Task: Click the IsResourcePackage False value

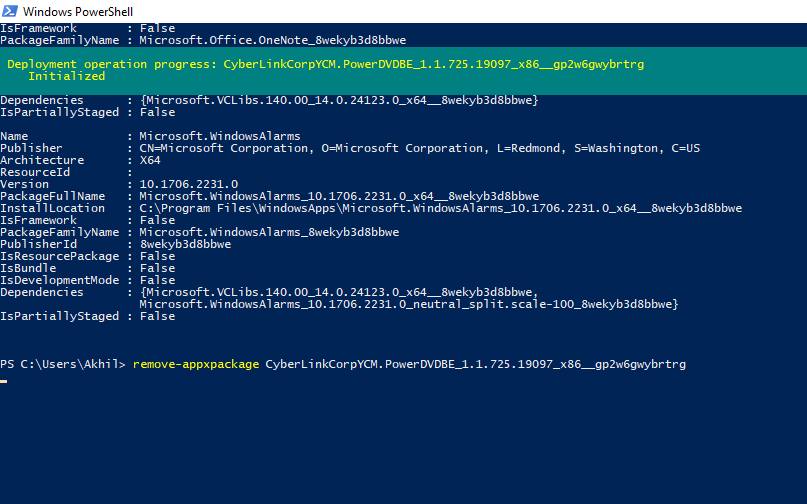Action: coord(157,256)
